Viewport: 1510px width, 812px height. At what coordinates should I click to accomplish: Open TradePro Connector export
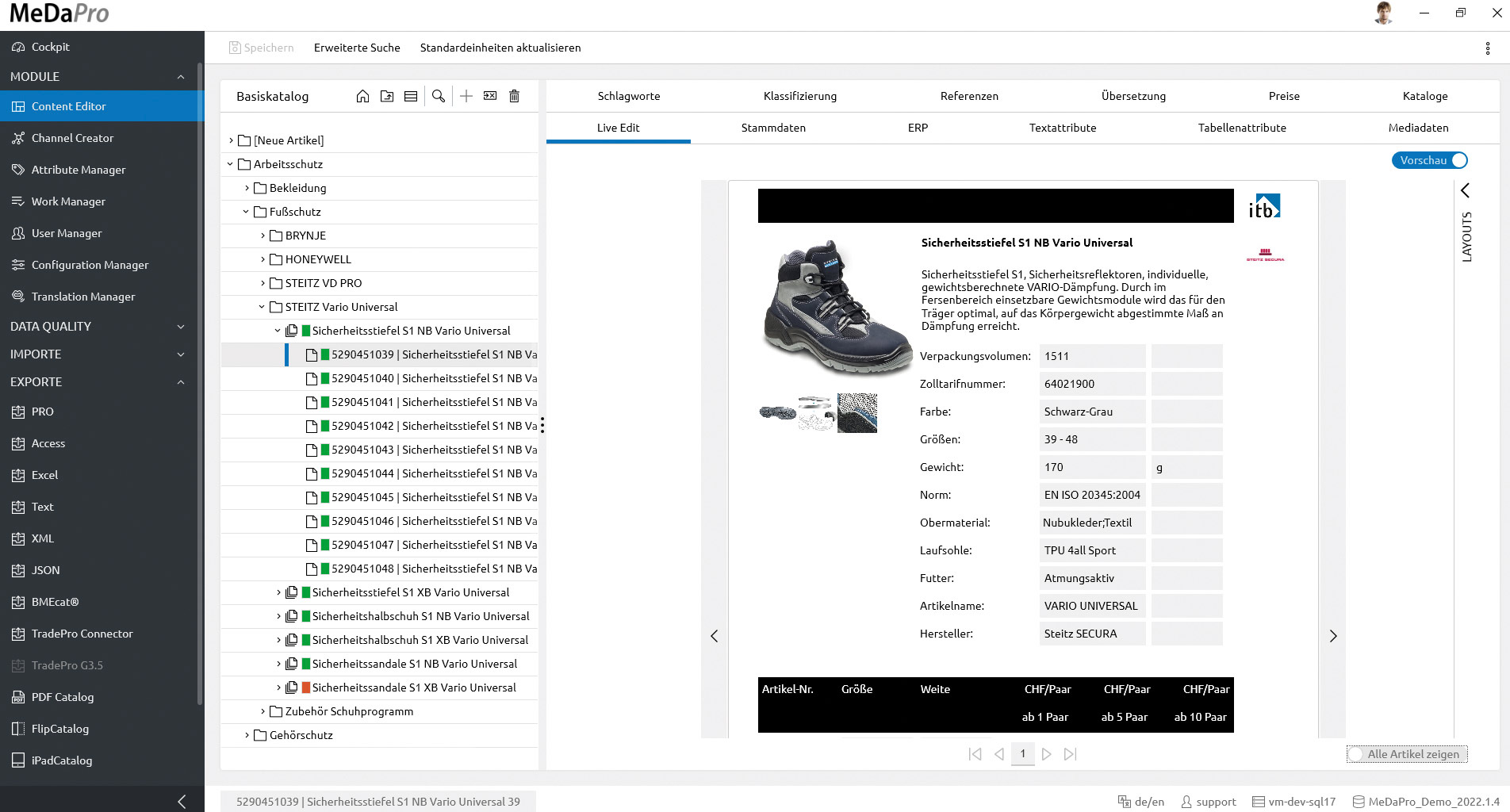tap(72, 634)
